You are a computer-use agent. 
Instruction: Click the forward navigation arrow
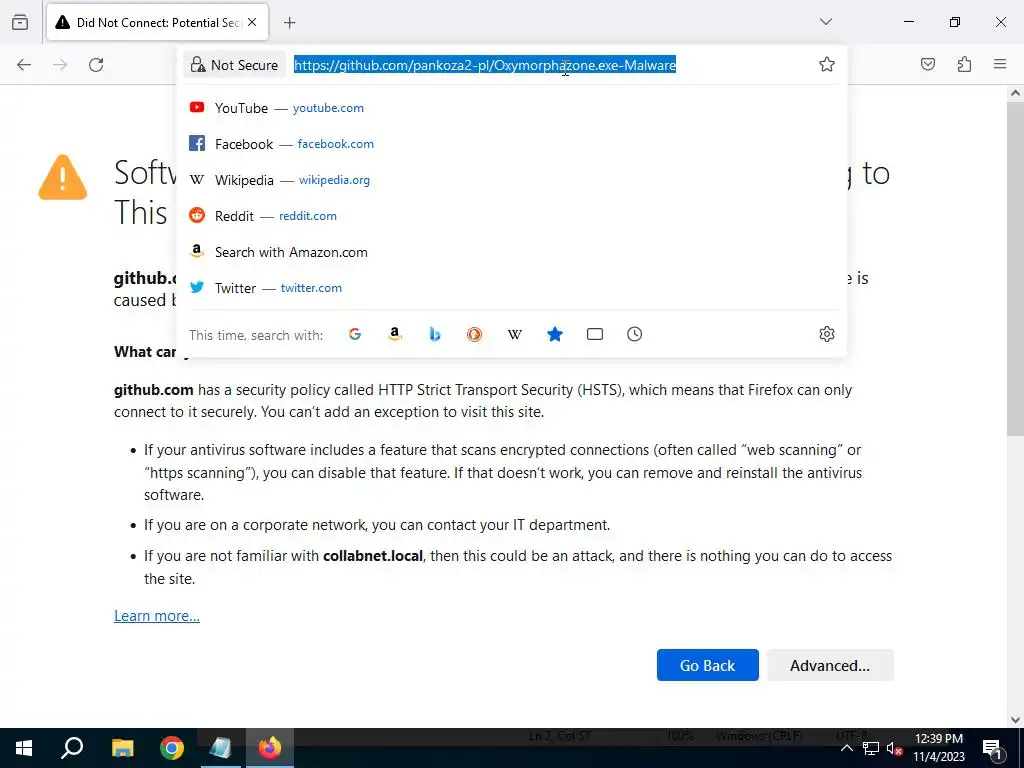point(60,65)
